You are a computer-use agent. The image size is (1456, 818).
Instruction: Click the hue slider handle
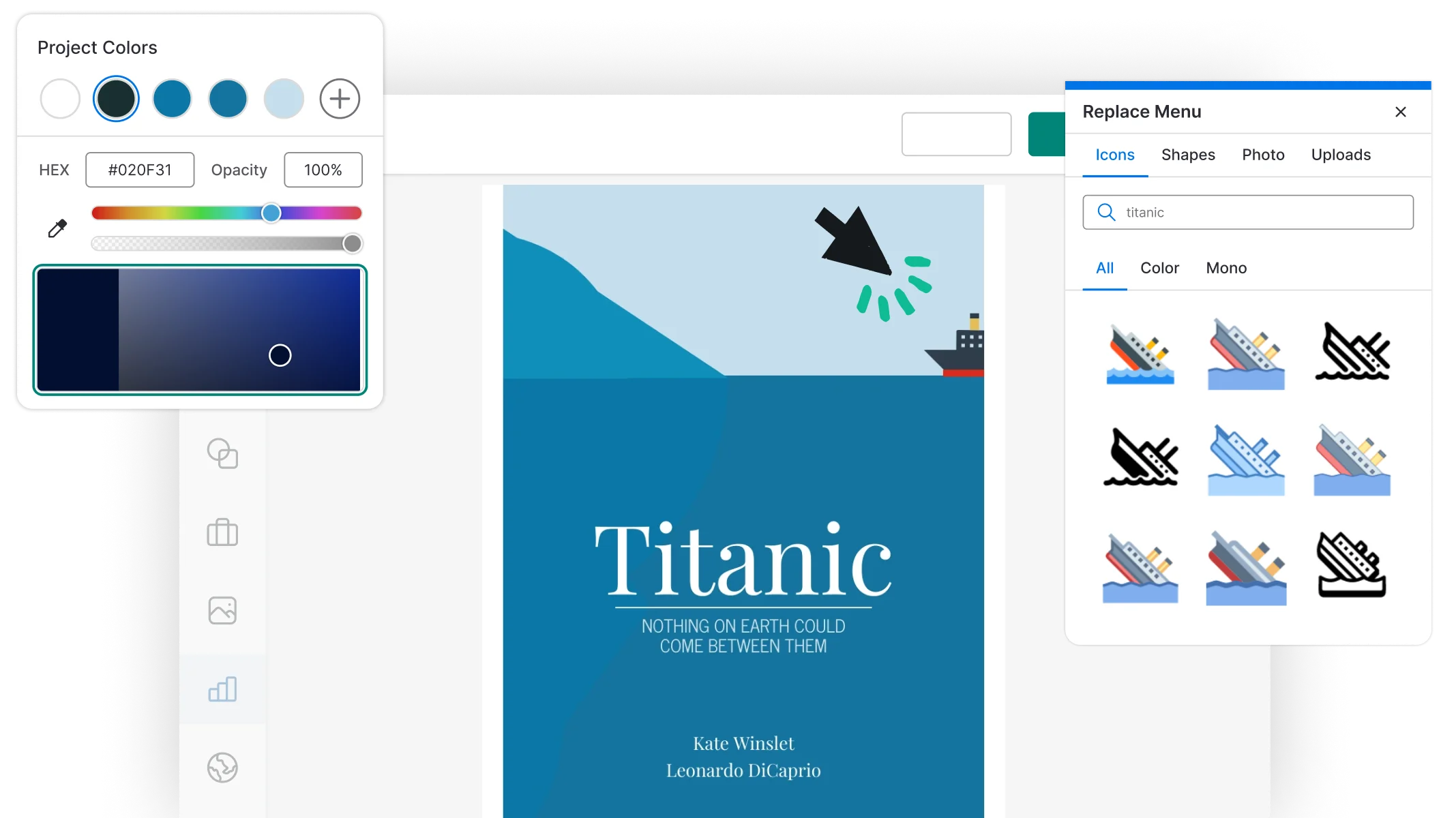pyautogui.click(x=271, y=213)
